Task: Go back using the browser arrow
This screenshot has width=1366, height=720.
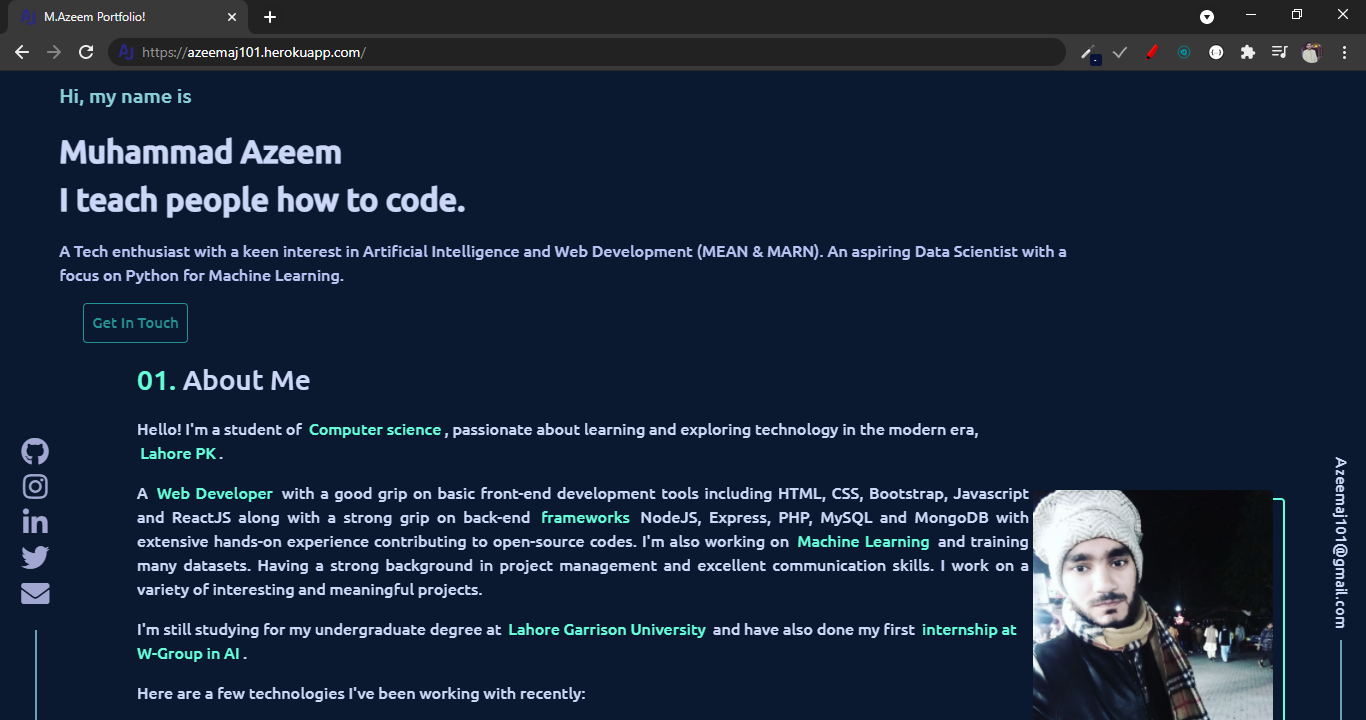Action: tap(22, 52)
